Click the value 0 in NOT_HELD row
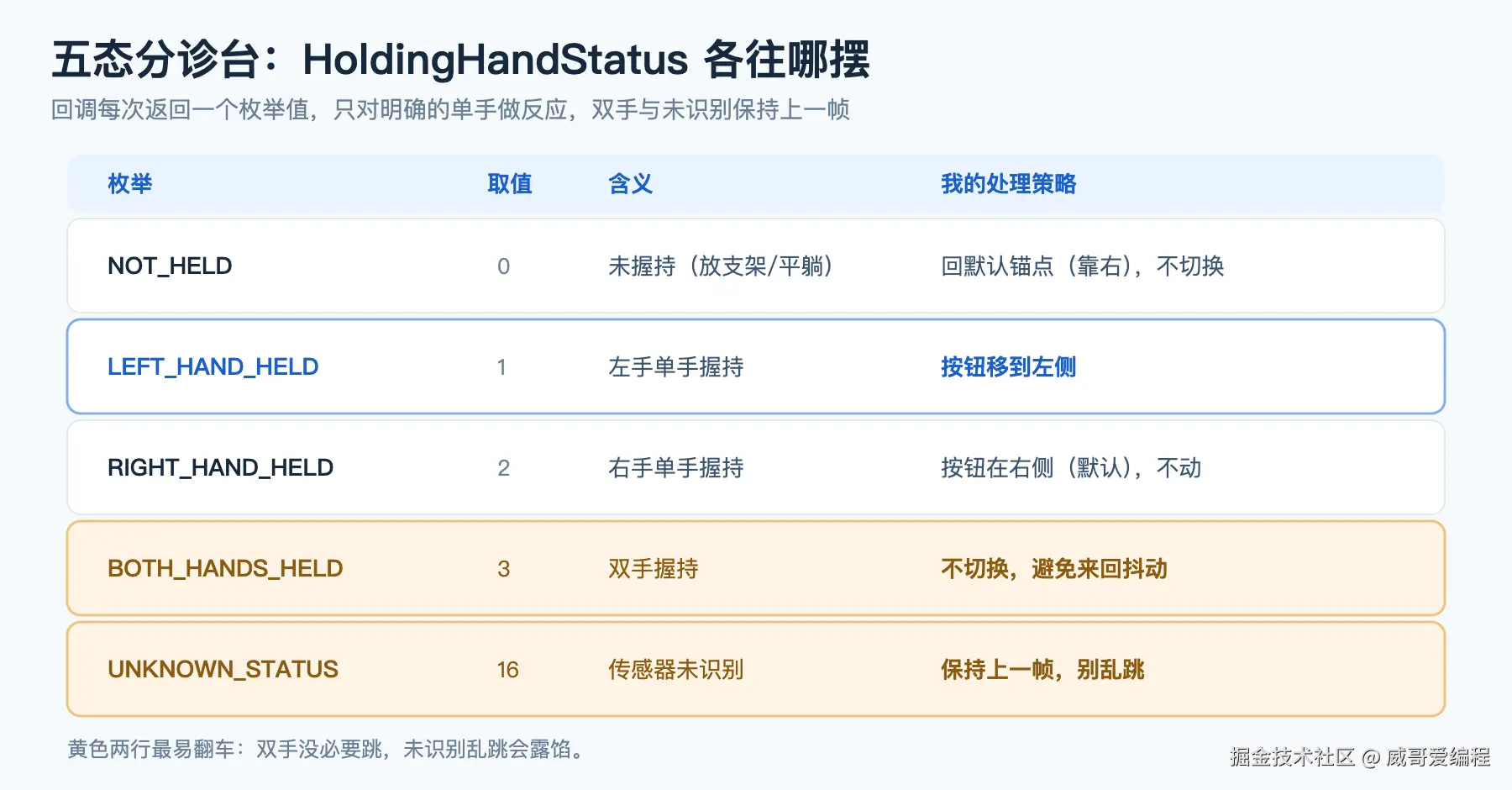The width and height of the screenshot is (1512, 790). 504,266
